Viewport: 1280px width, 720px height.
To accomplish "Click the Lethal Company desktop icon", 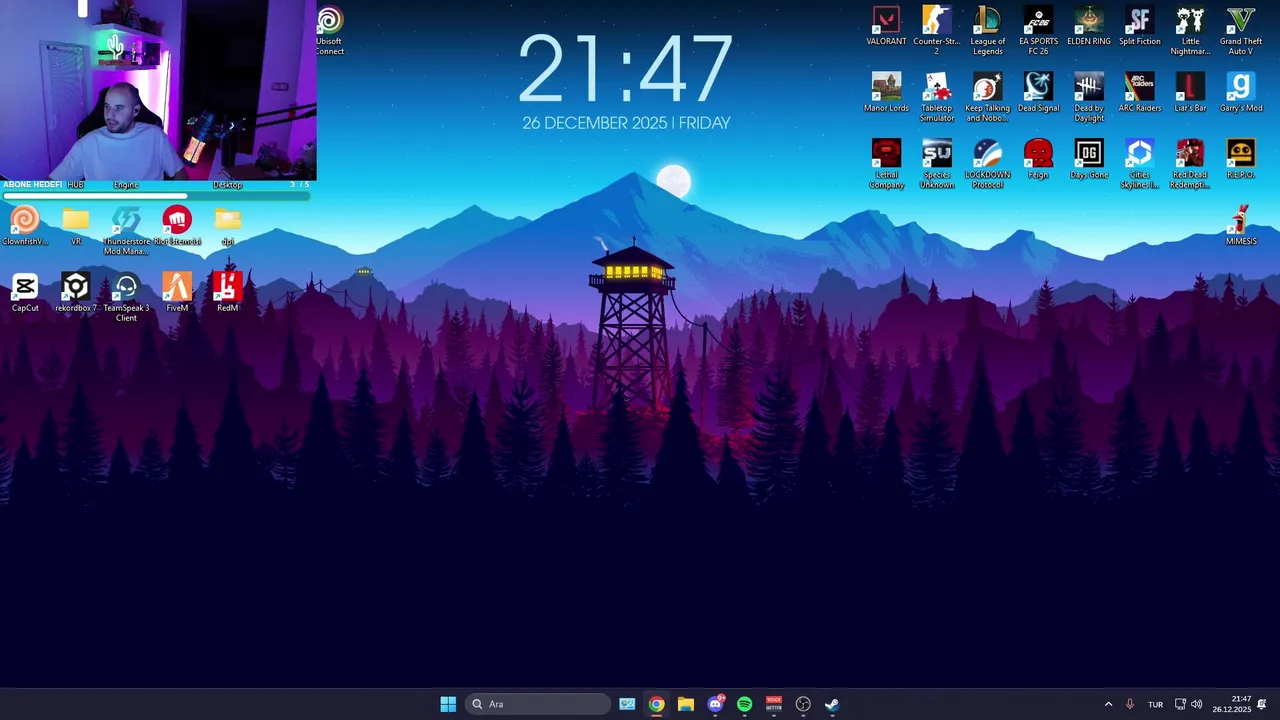I will click(x=886, y=164).
